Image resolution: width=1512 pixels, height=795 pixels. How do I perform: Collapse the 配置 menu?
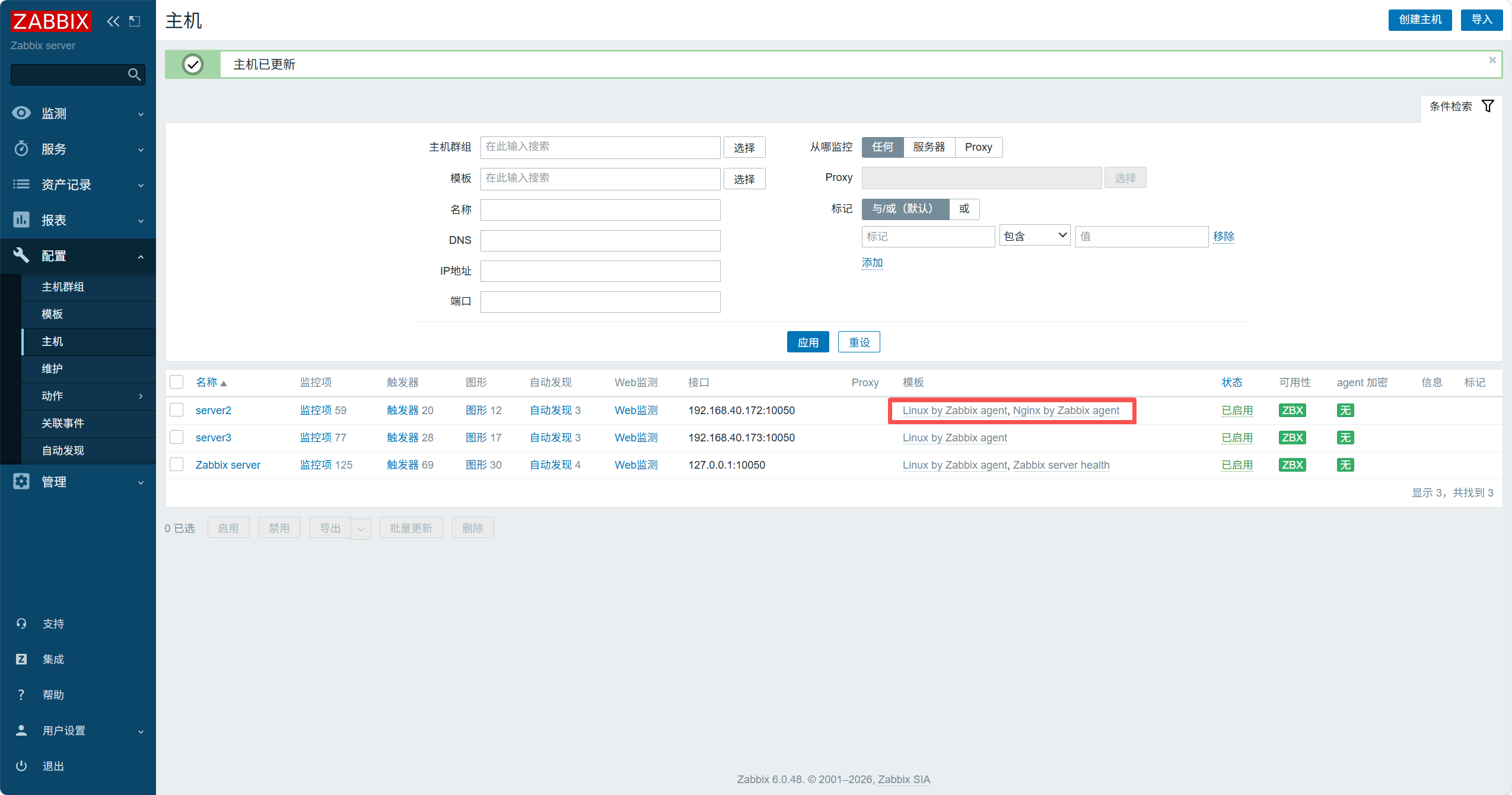141,256
